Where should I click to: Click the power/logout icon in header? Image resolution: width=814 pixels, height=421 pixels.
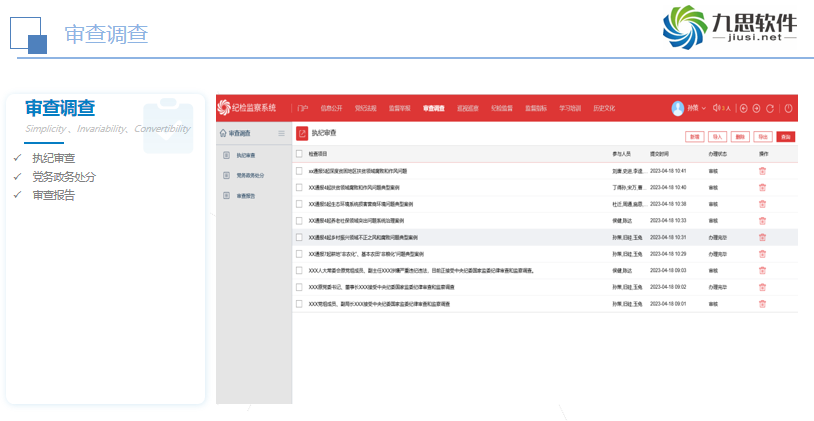[x=788, y=108]
